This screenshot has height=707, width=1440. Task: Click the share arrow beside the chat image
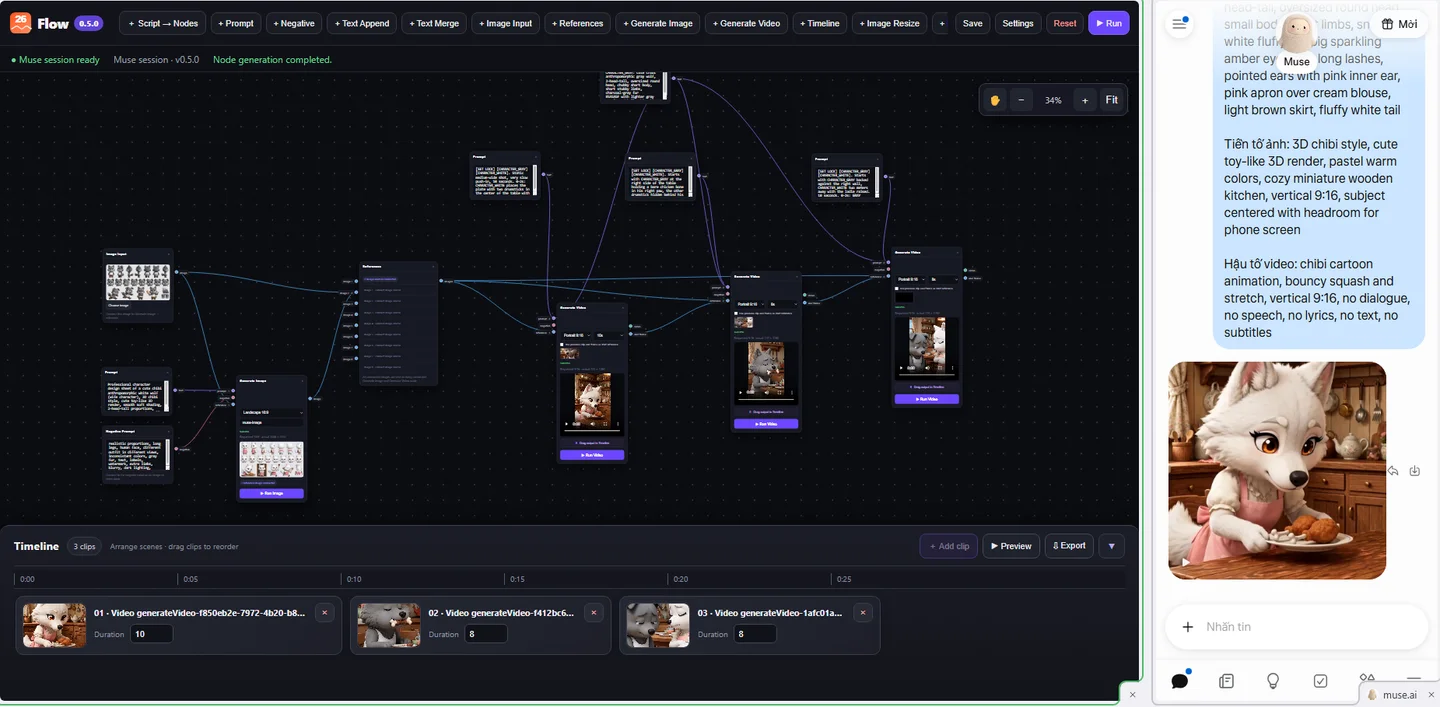click(1393, 471)
